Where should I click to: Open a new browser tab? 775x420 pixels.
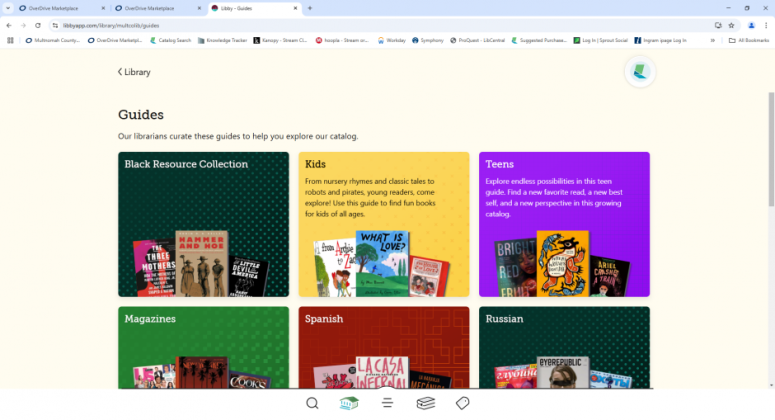[310, 8]
